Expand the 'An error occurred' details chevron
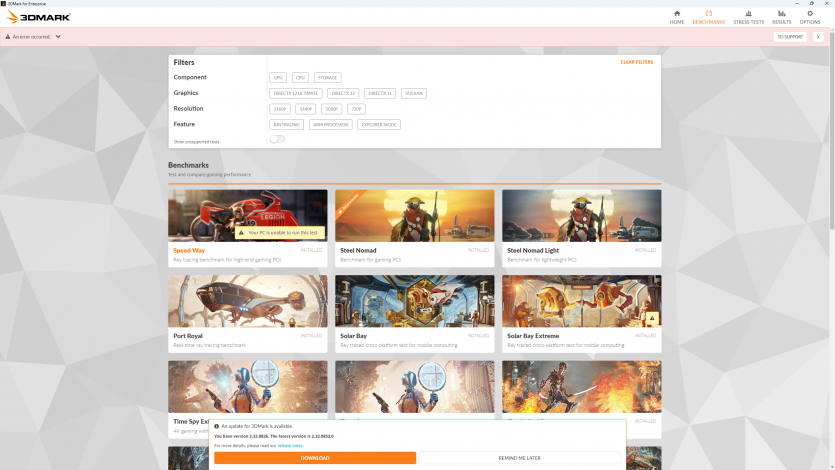The image size is (835, 470). tap(58, 37)
